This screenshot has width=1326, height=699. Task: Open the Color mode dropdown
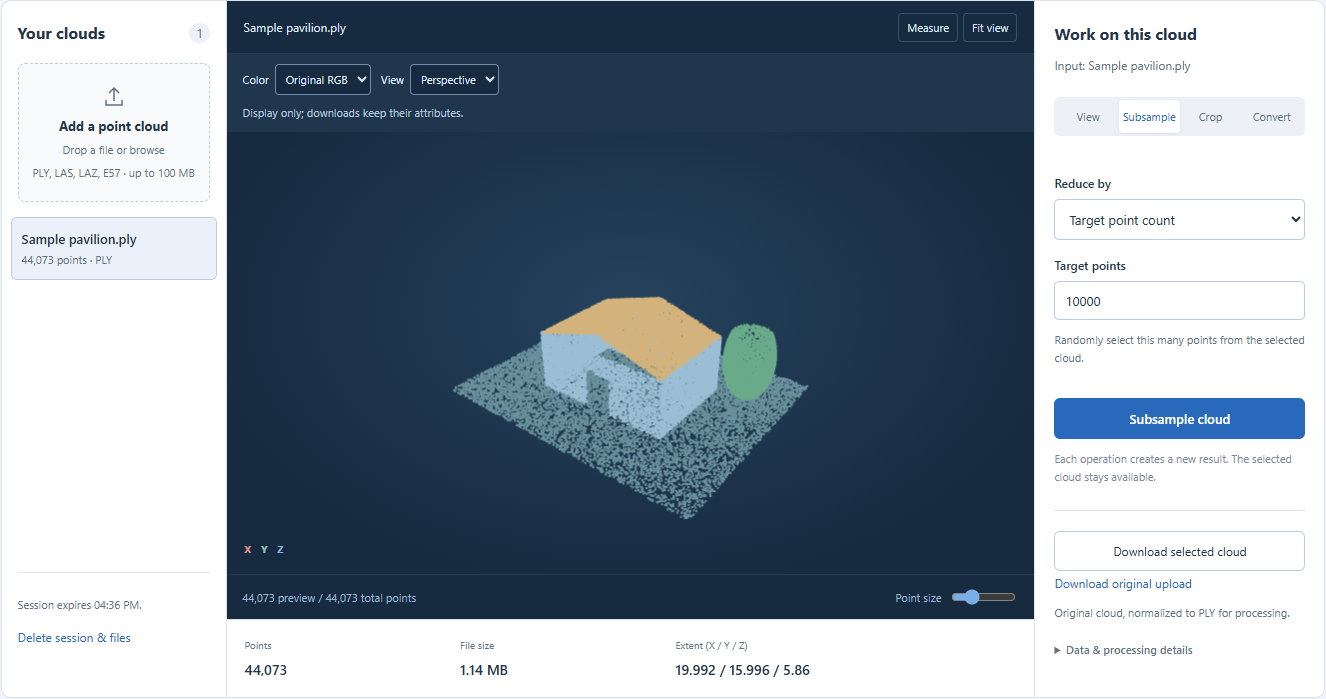point(323,80)
